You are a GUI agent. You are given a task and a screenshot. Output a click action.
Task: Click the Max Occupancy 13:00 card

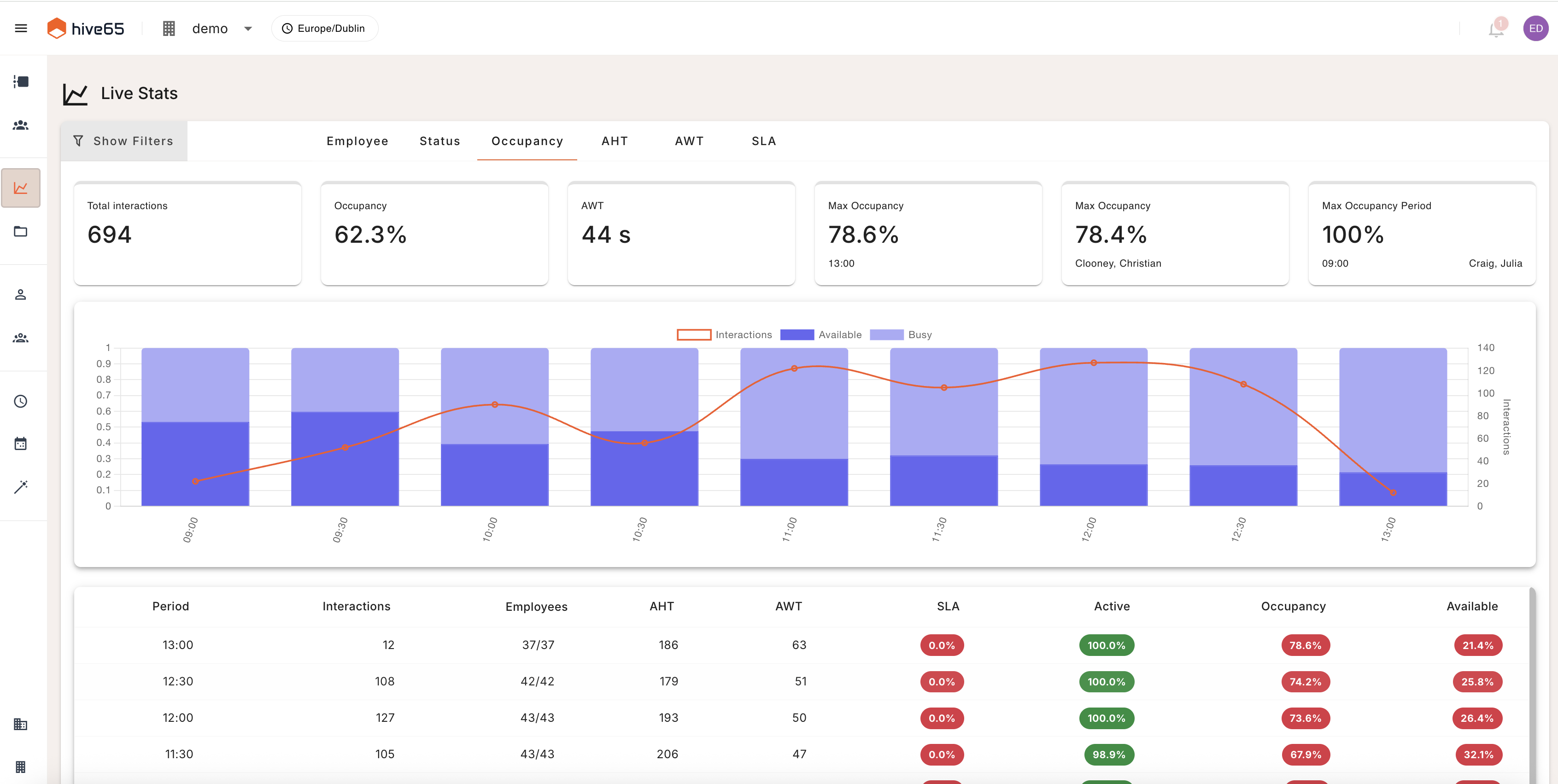pyautogui.click(x=928, y=234)
